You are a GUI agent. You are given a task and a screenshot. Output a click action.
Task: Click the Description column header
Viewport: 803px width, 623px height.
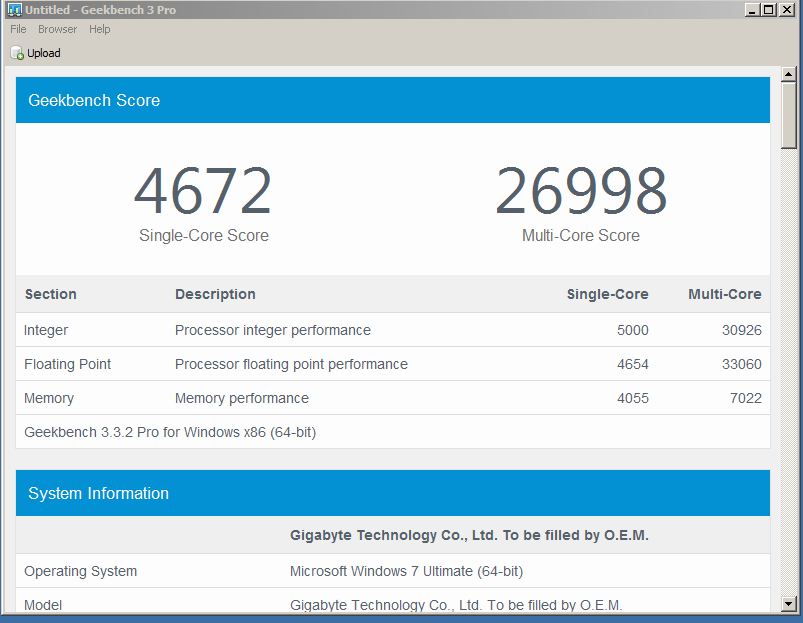point(215,294)
